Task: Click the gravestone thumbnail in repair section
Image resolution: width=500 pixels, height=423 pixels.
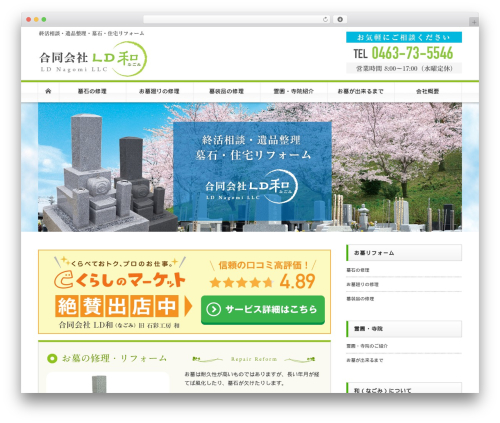Action: (x=107, y=383)
